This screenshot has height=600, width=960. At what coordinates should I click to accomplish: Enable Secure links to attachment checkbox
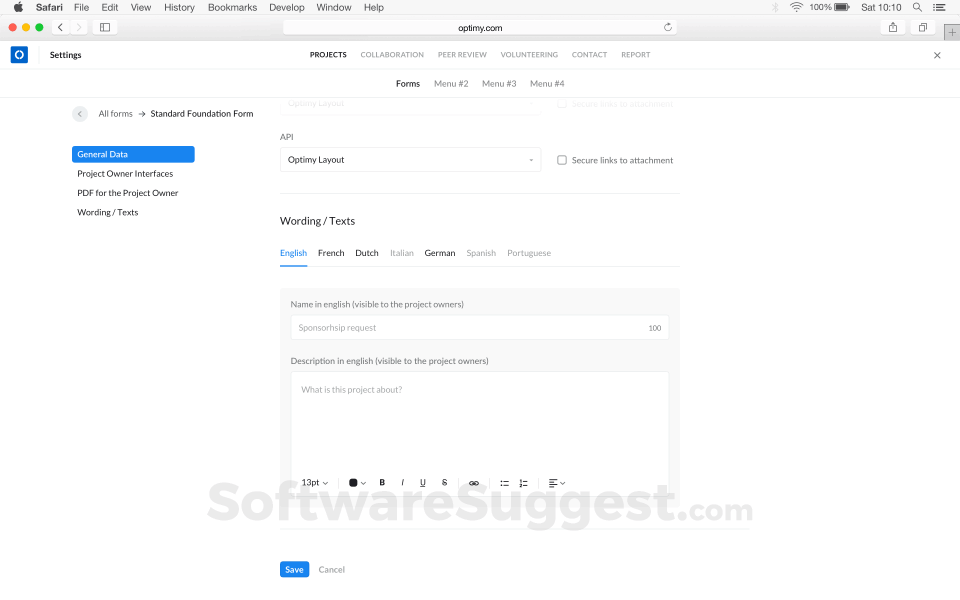[561, 160]
